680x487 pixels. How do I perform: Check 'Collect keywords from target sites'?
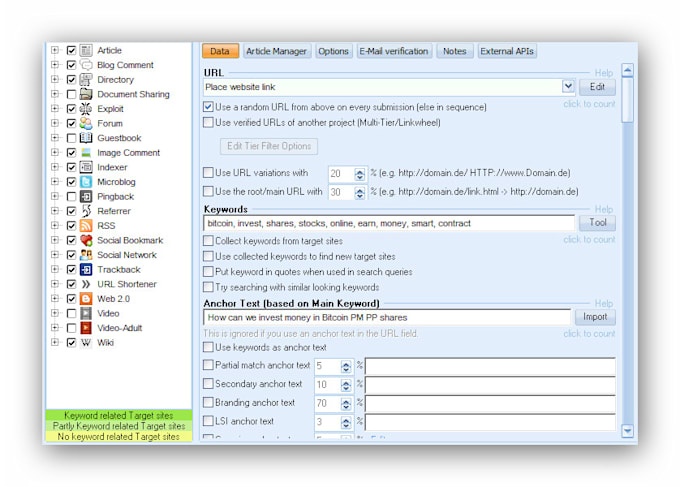(208, 241)
